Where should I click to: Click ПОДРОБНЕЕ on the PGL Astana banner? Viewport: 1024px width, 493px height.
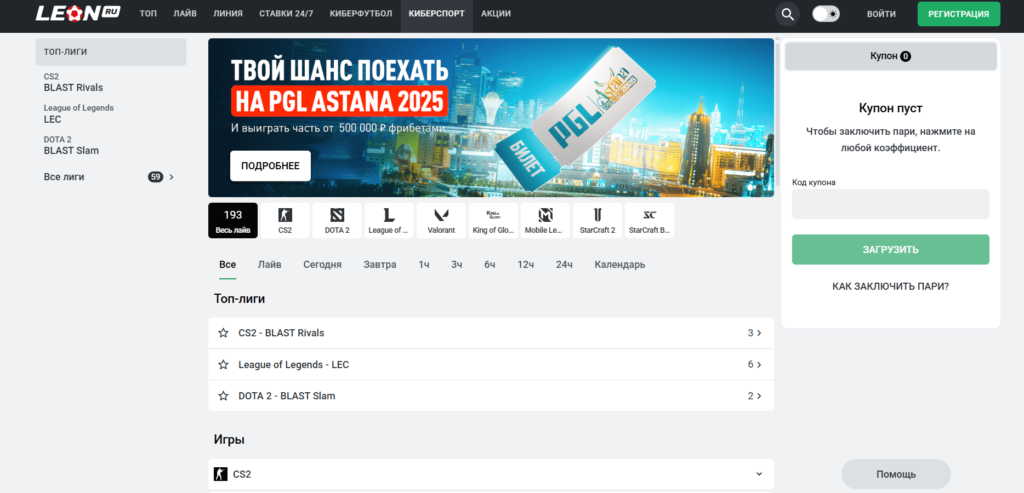click(270, 166)
